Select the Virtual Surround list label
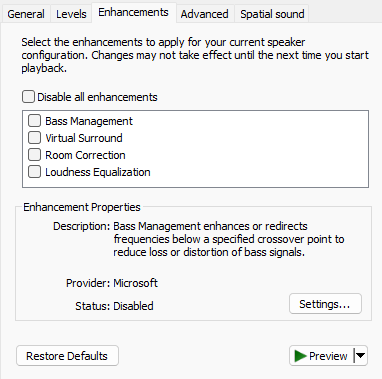Image resolution: width=382 pixels, height=379 pixels. pos(84,138)
